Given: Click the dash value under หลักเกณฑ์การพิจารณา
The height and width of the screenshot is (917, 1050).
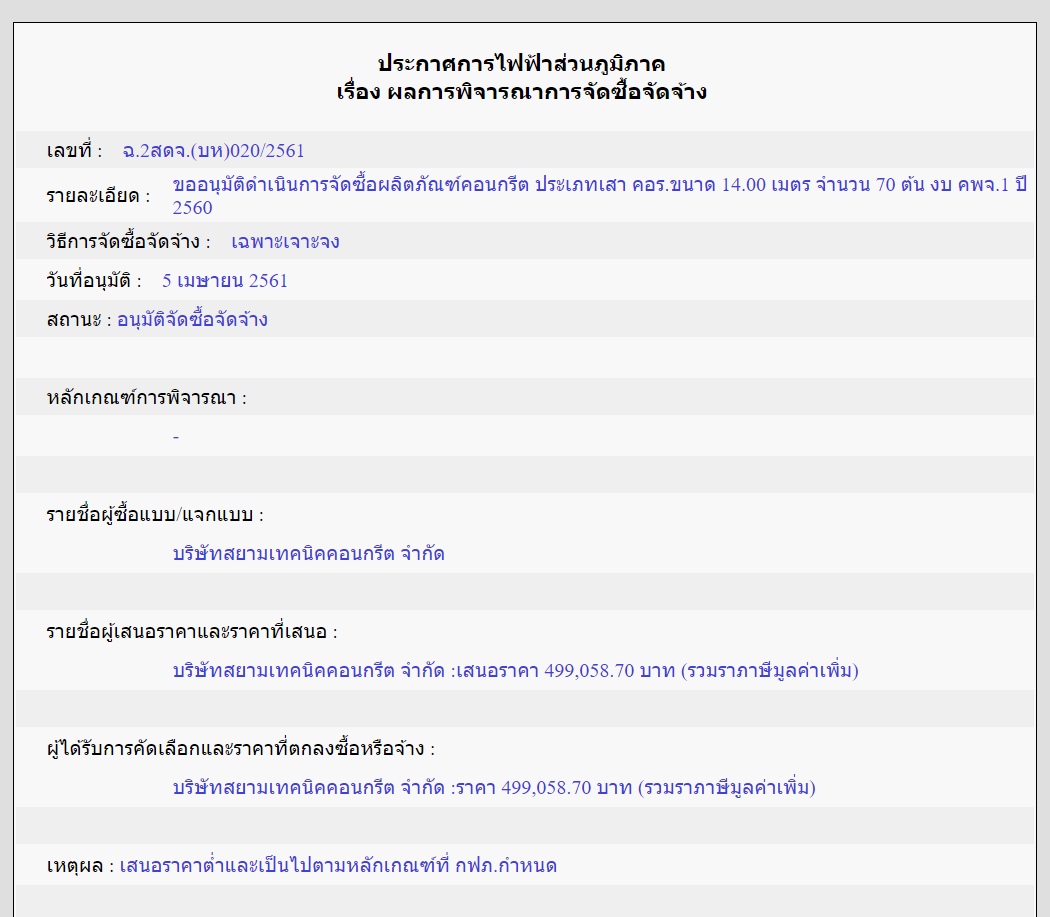Looking at the screenshot, I should tap(175, 437).
